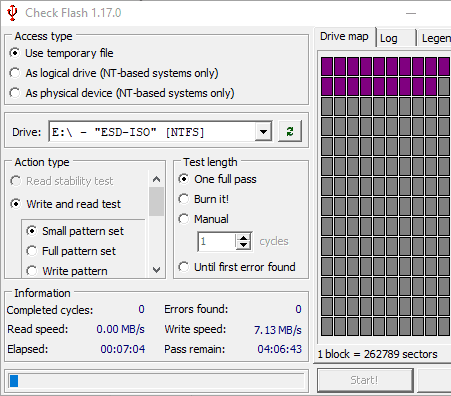The width and height of the screenshot is (451, 396).
Task: Choose Until first error found option
Action: (237, 267)
